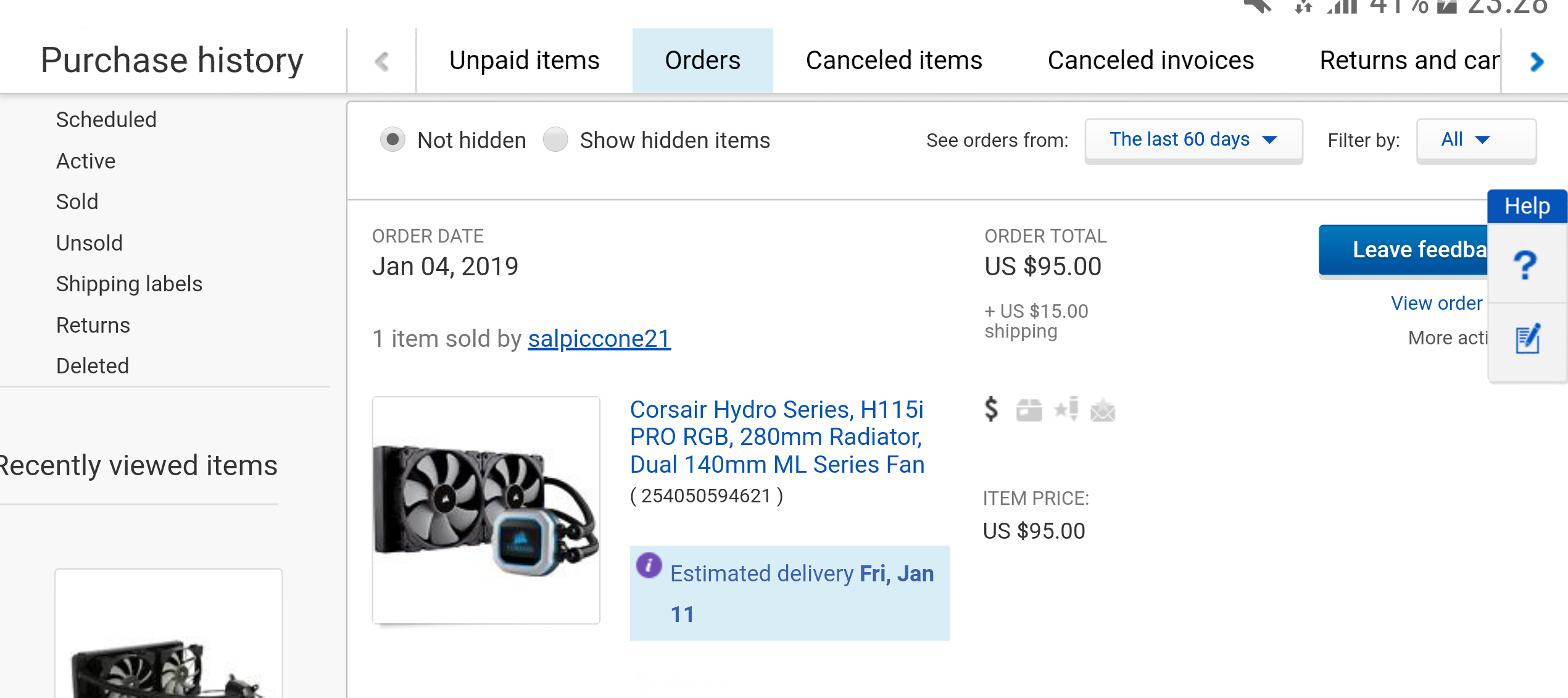Click the estimated delivery info icon
The image size is (1568, 698).
coord(649,565)
